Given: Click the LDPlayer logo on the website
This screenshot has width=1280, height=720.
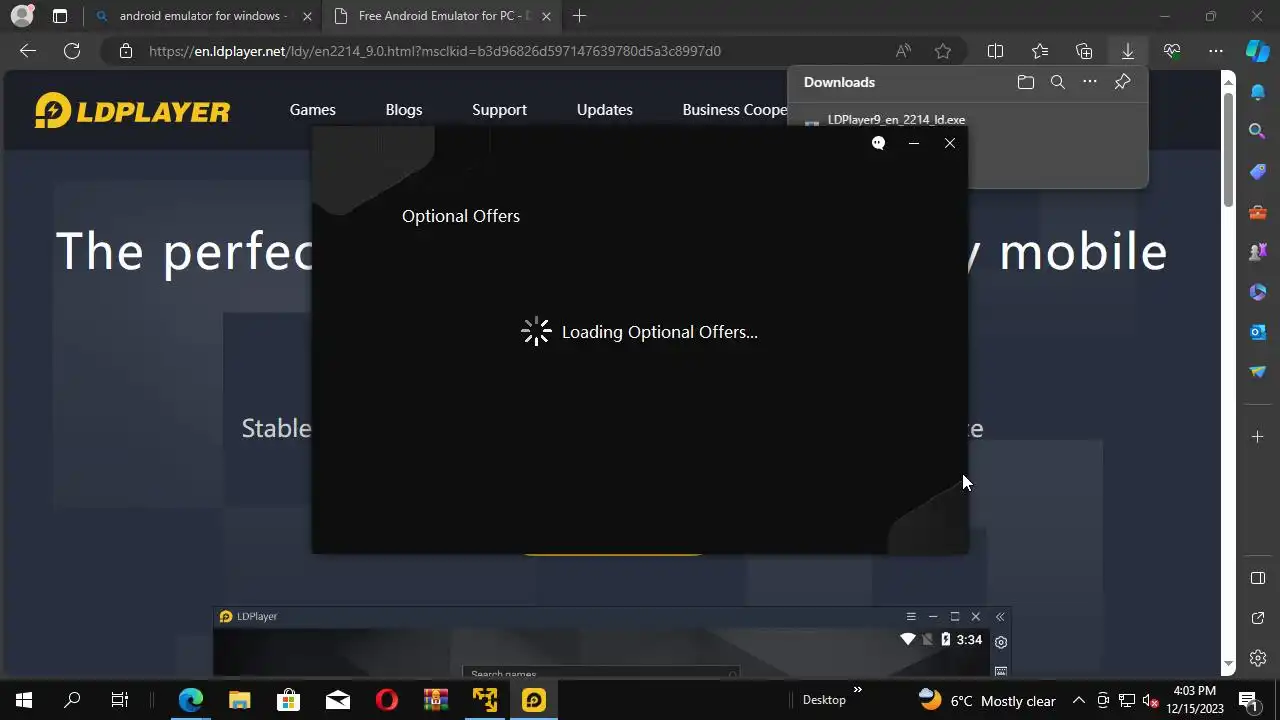Looking at the screenshot, I should click(x=132, y=110).
